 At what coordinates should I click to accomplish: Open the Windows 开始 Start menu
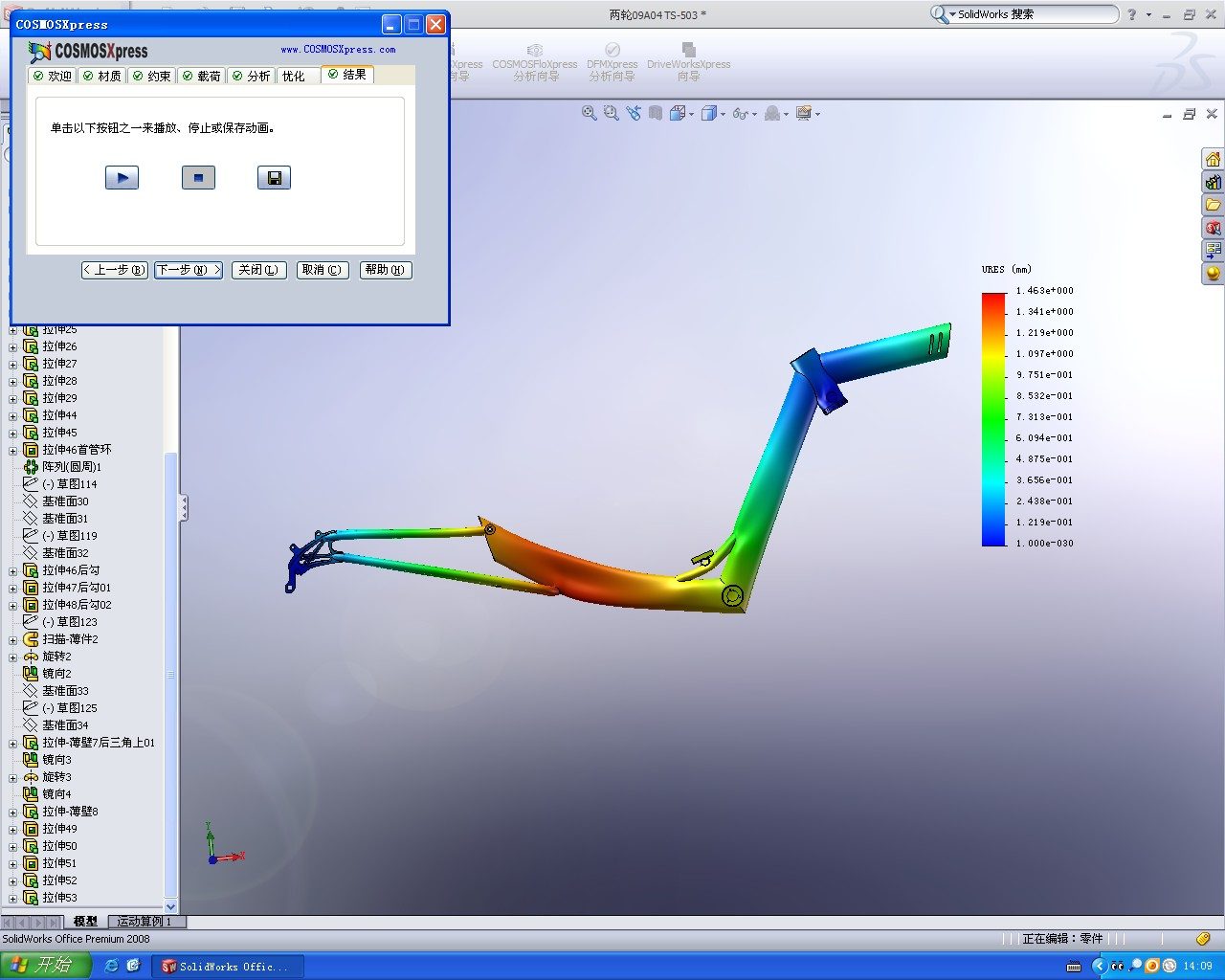pos(44,965)
